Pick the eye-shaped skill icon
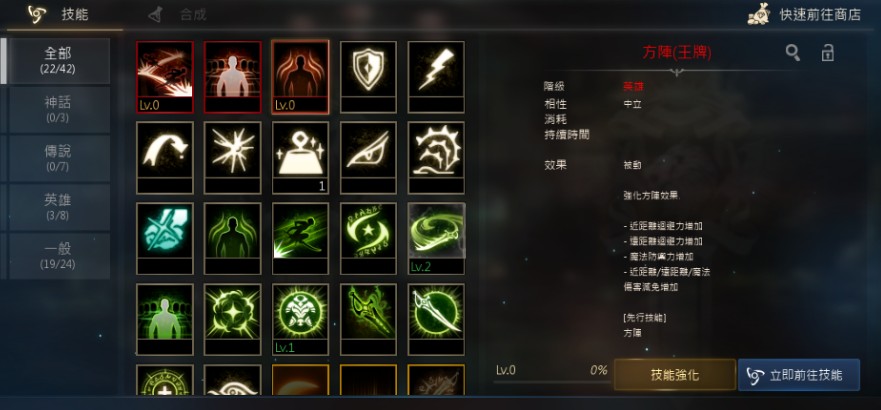Viewport: 881px width, 410px height. [x=368, y=158]
